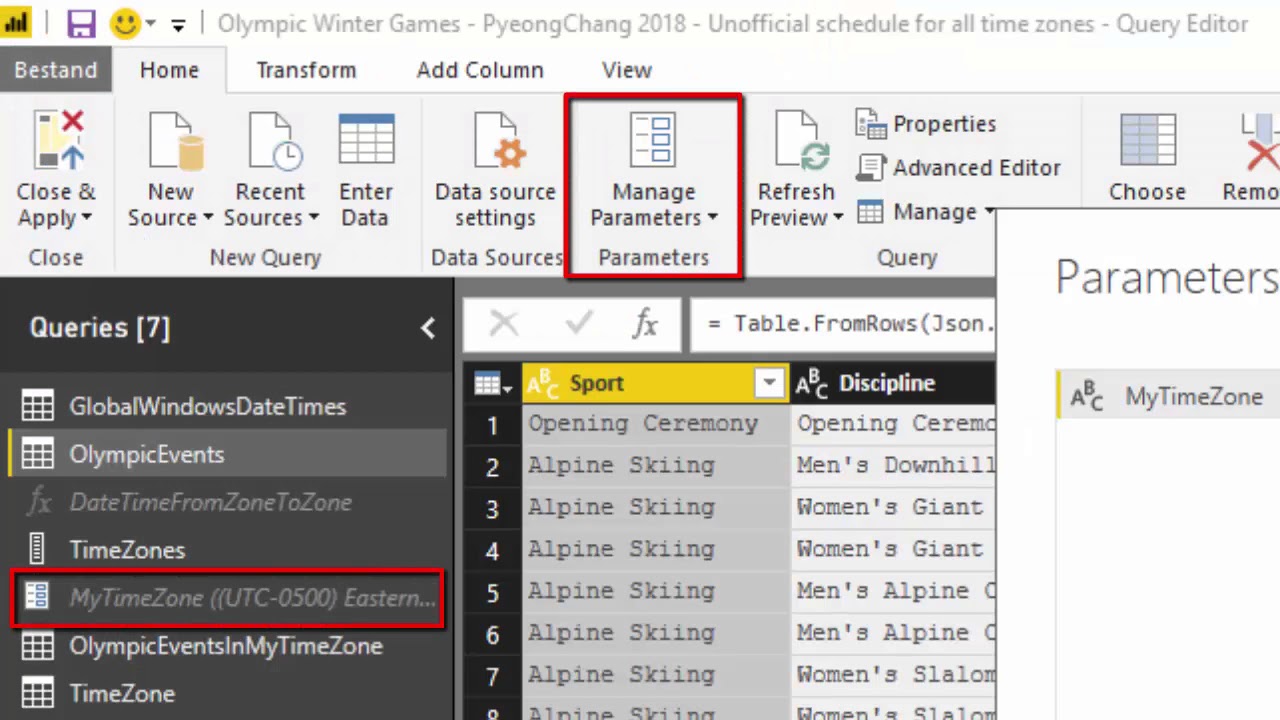
Task: Open query Properties
Action: [926, 124]
